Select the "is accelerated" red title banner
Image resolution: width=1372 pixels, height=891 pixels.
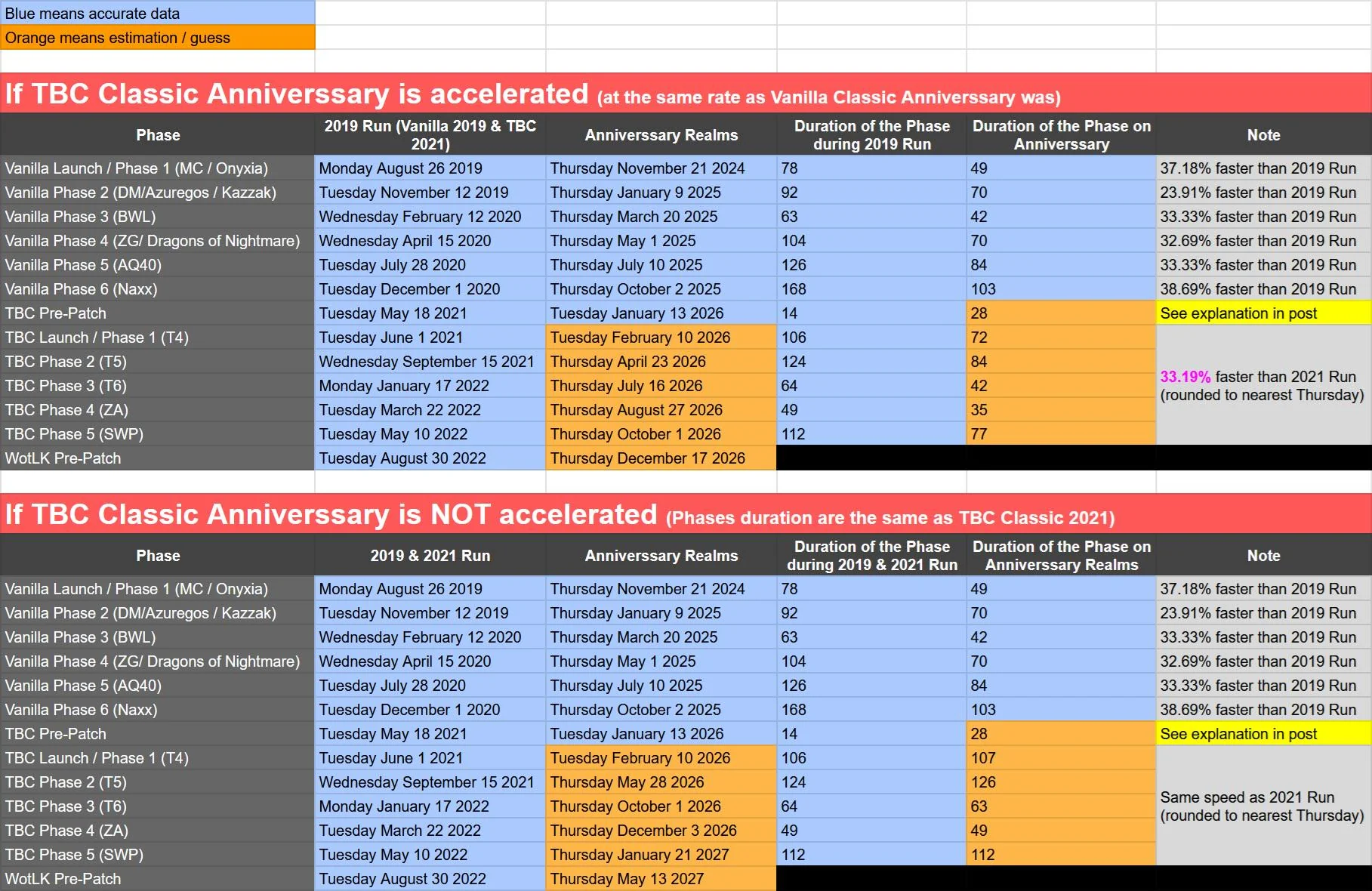point(686,94)
